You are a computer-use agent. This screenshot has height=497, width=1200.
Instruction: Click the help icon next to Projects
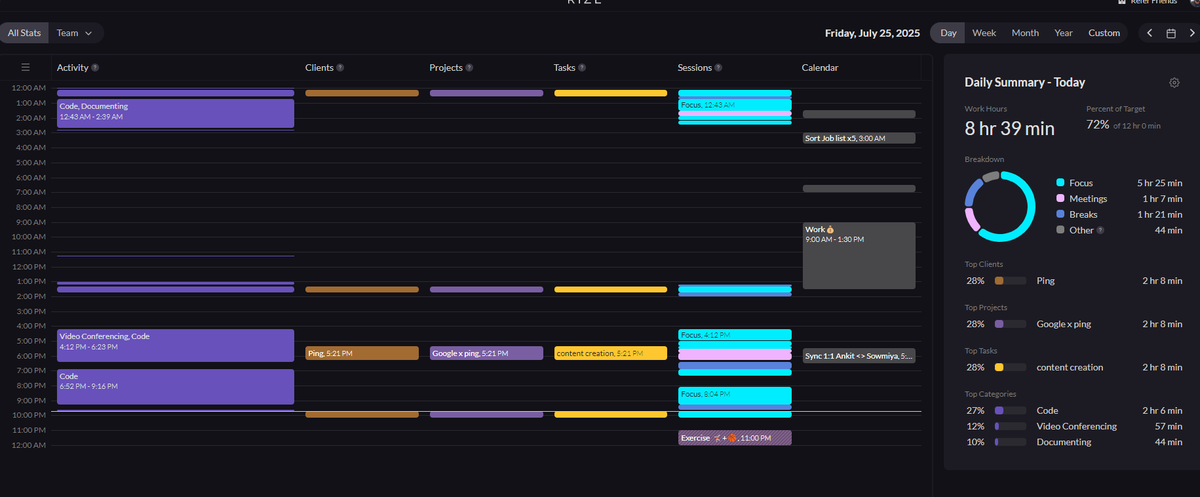click(469, 68)
